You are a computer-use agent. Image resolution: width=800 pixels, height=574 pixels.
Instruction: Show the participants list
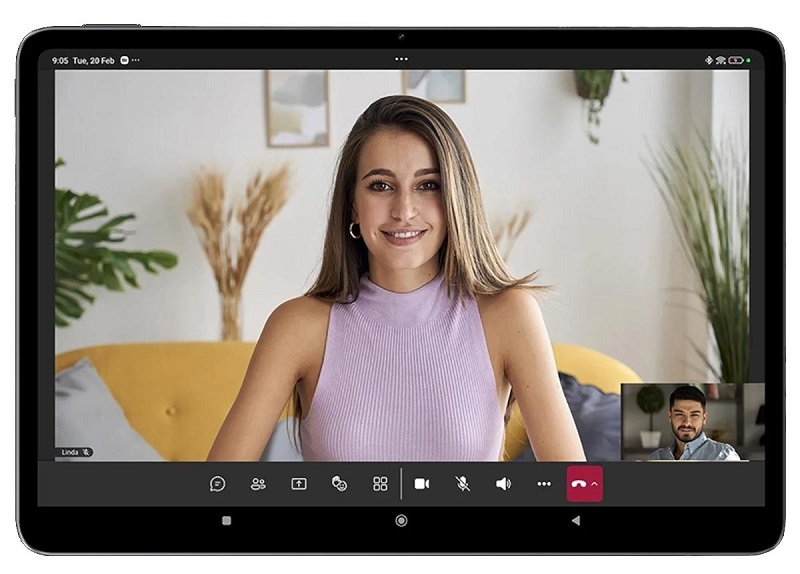pos(258,484)
